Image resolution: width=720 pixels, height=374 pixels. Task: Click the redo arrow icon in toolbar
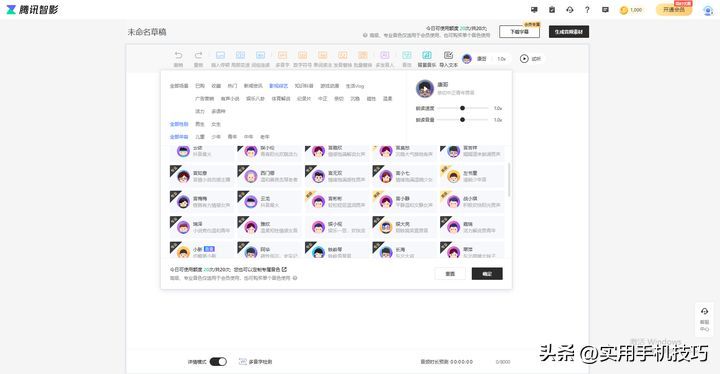[x=198, y=56]
